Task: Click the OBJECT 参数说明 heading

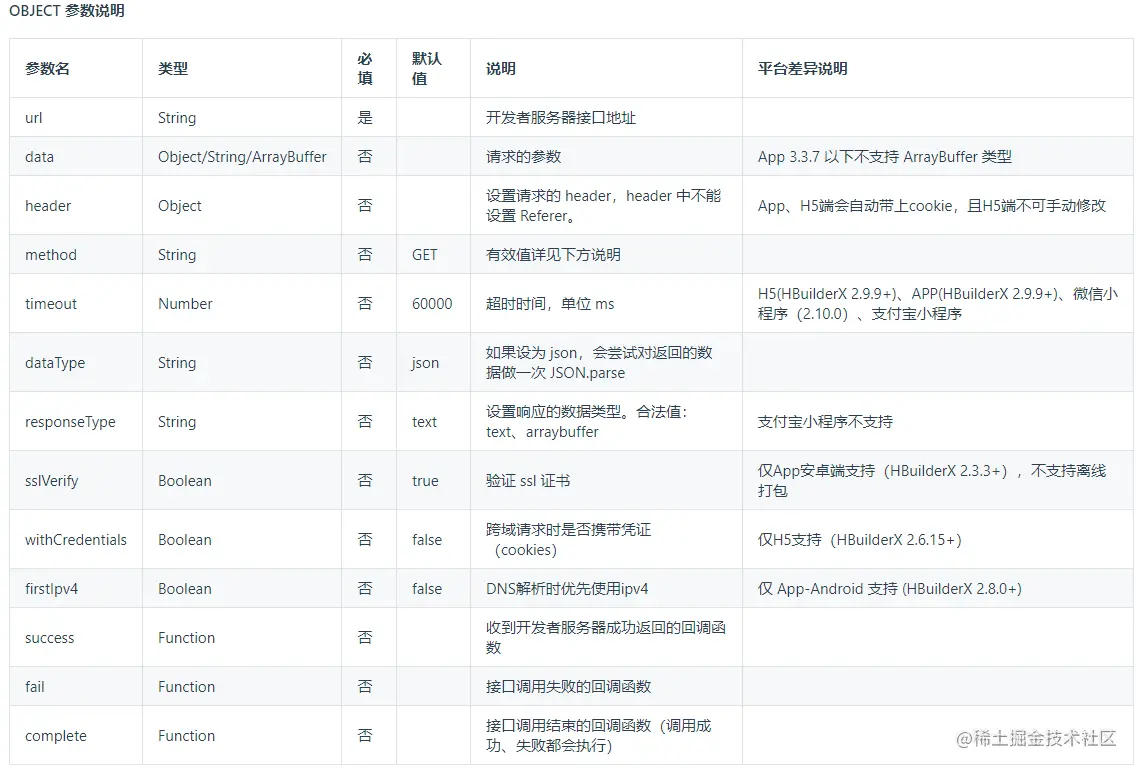Action: (67, 12)
